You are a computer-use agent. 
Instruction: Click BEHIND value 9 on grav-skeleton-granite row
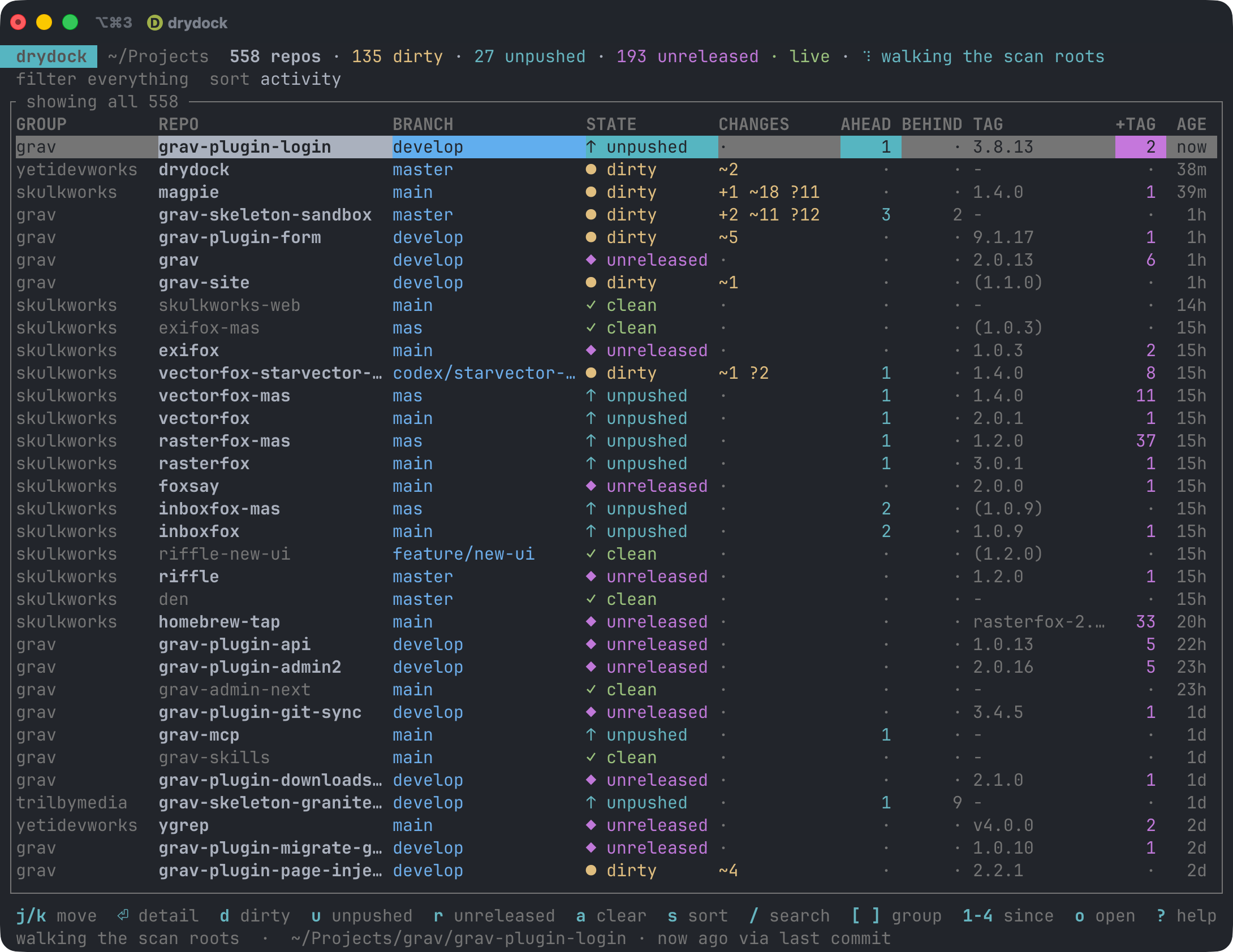[958, 803]
